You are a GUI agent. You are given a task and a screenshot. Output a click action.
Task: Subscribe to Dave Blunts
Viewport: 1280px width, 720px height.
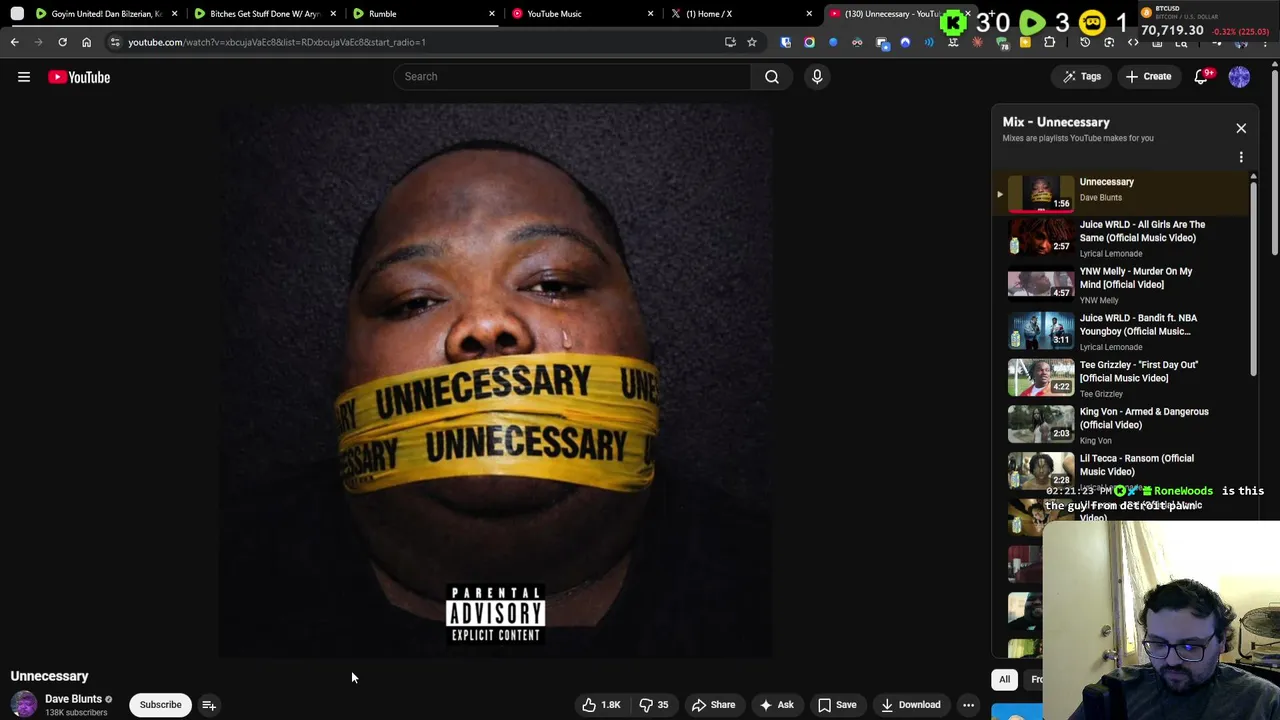pyautogui.click(x=160, y=705)
